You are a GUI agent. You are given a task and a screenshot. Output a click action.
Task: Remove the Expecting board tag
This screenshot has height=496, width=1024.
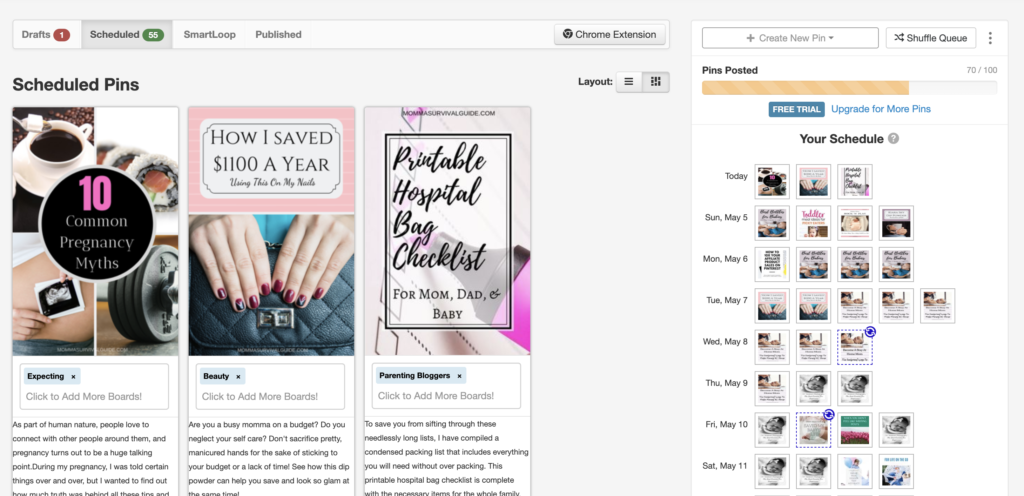pos(73,377)
